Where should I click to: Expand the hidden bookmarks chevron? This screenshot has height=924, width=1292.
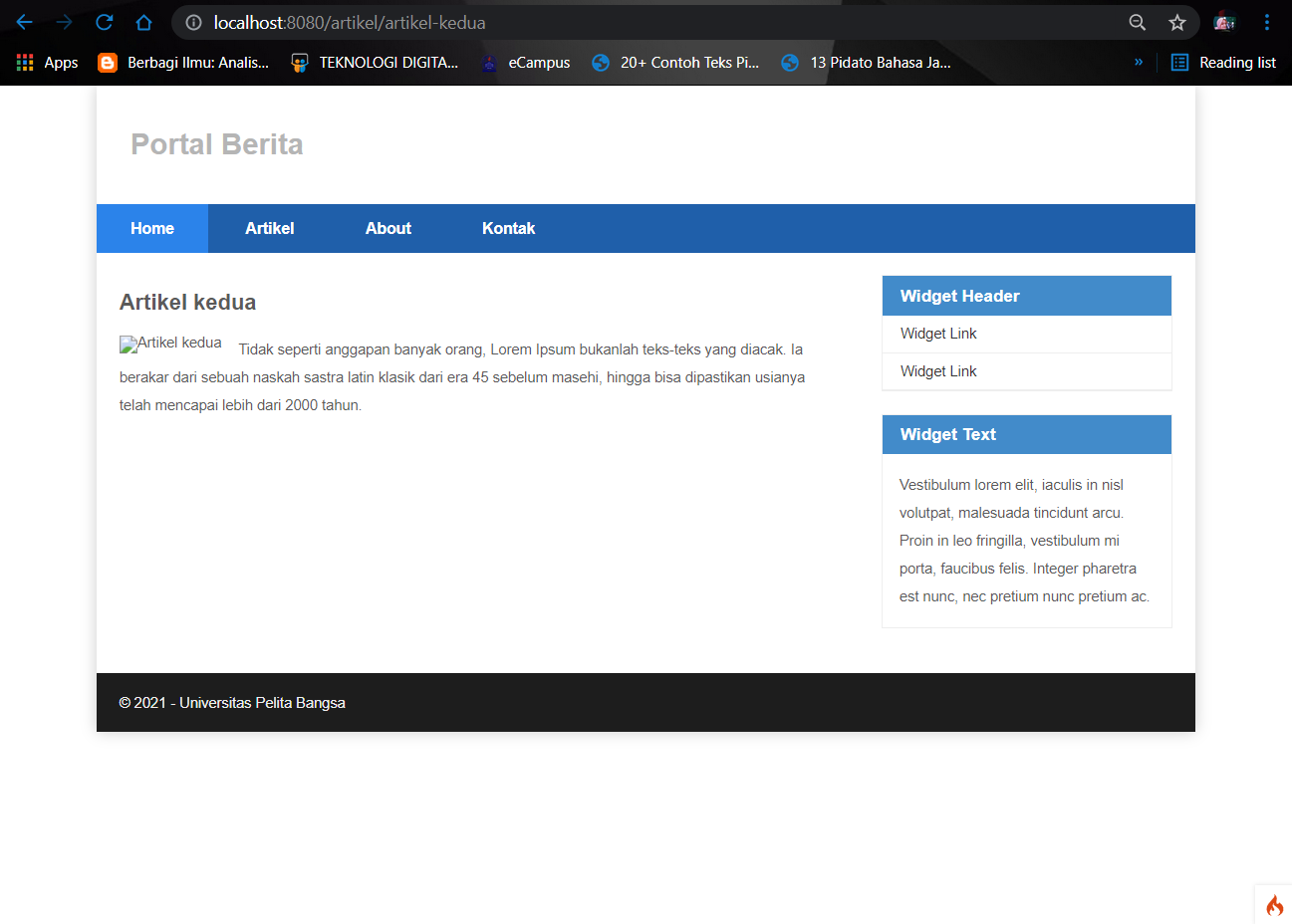pos(1138,62)
